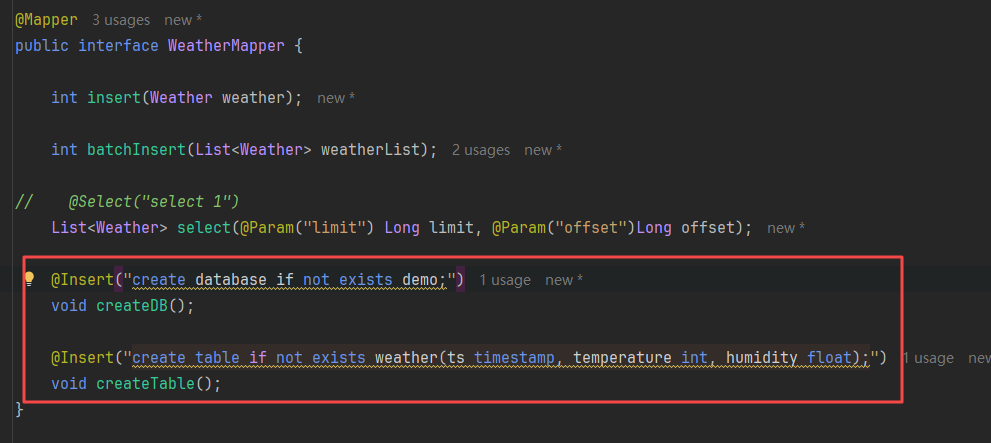Open the "3 usages" hint beside @Mapper
This screenshot has width=991, height=443.
click(x=121, y=19)
